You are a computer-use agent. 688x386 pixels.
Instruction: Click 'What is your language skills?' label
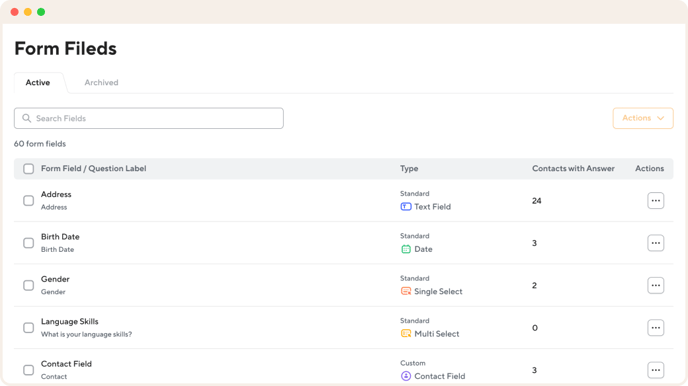[x=86, y=334]
